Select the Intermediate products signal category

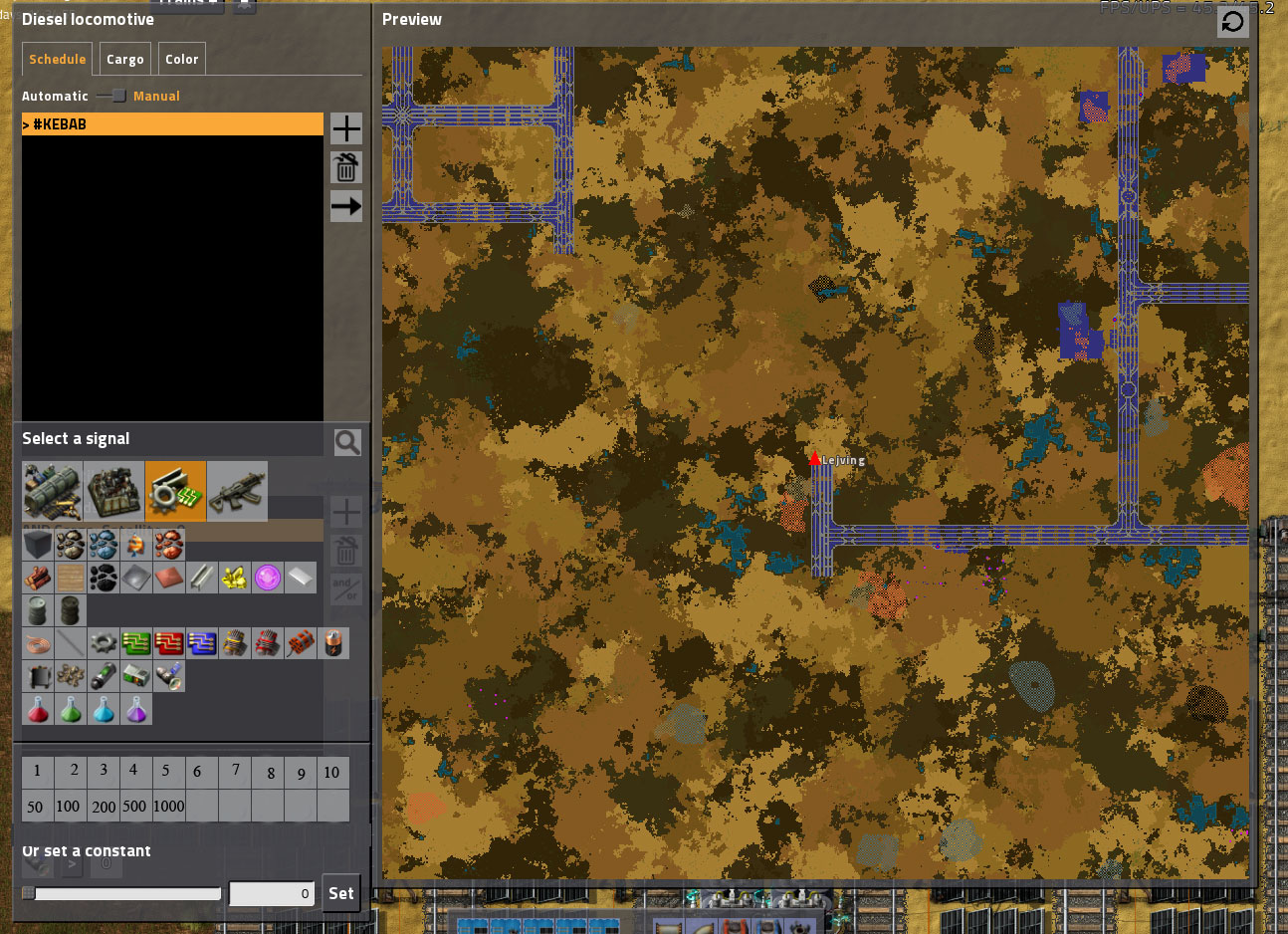[175, 491]
